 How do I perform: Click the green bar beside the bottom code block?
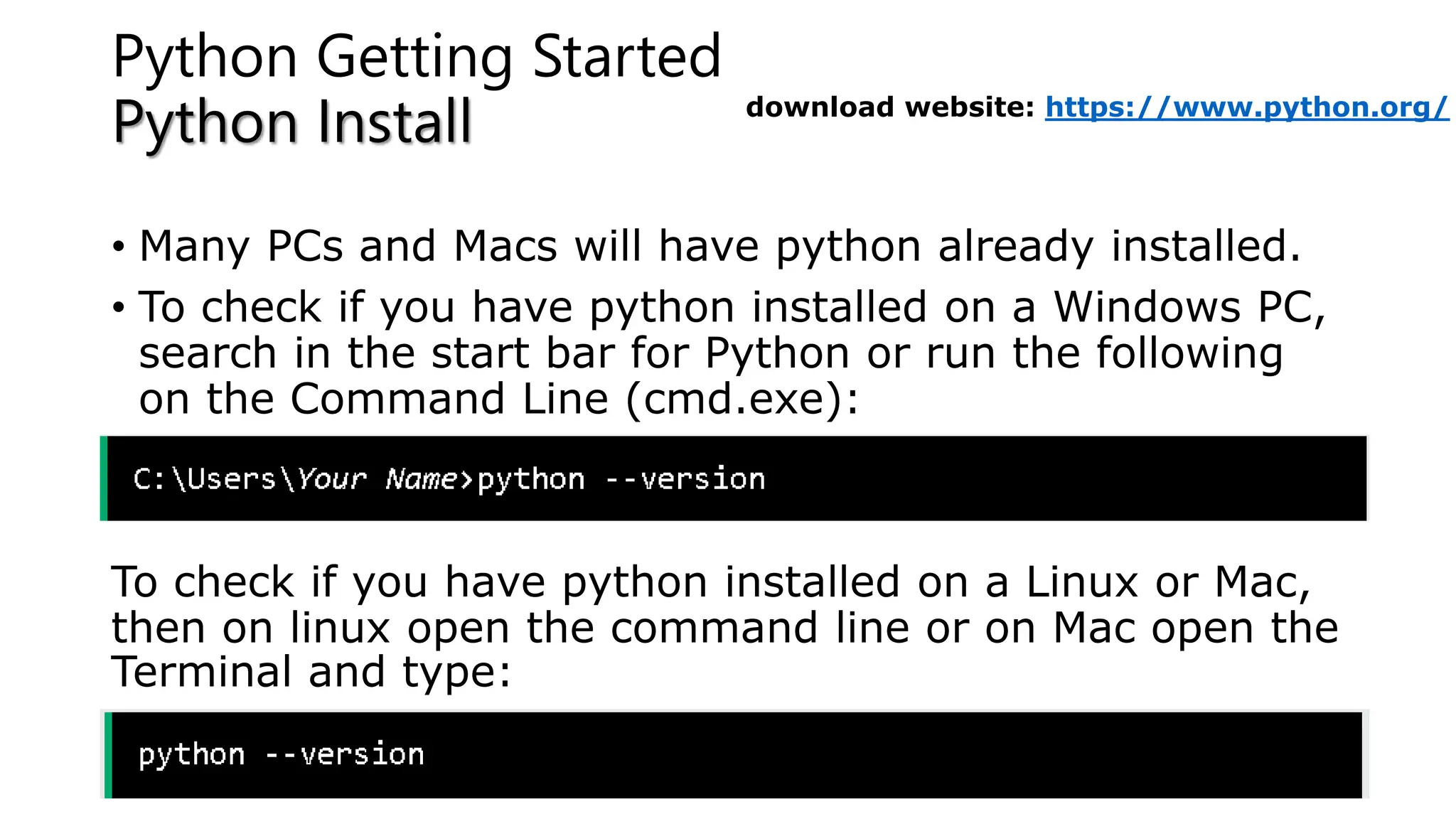tap(108, 755)
